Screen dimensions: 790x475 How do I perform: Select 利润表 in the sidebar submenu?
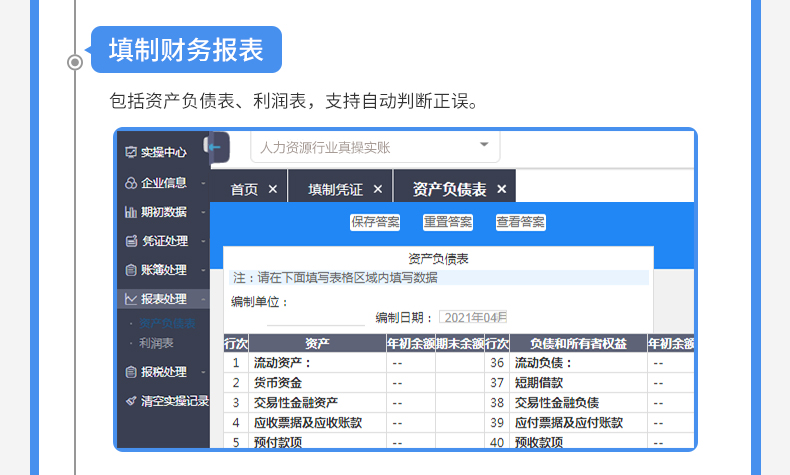pyautogui.click(x=156, y=343)
